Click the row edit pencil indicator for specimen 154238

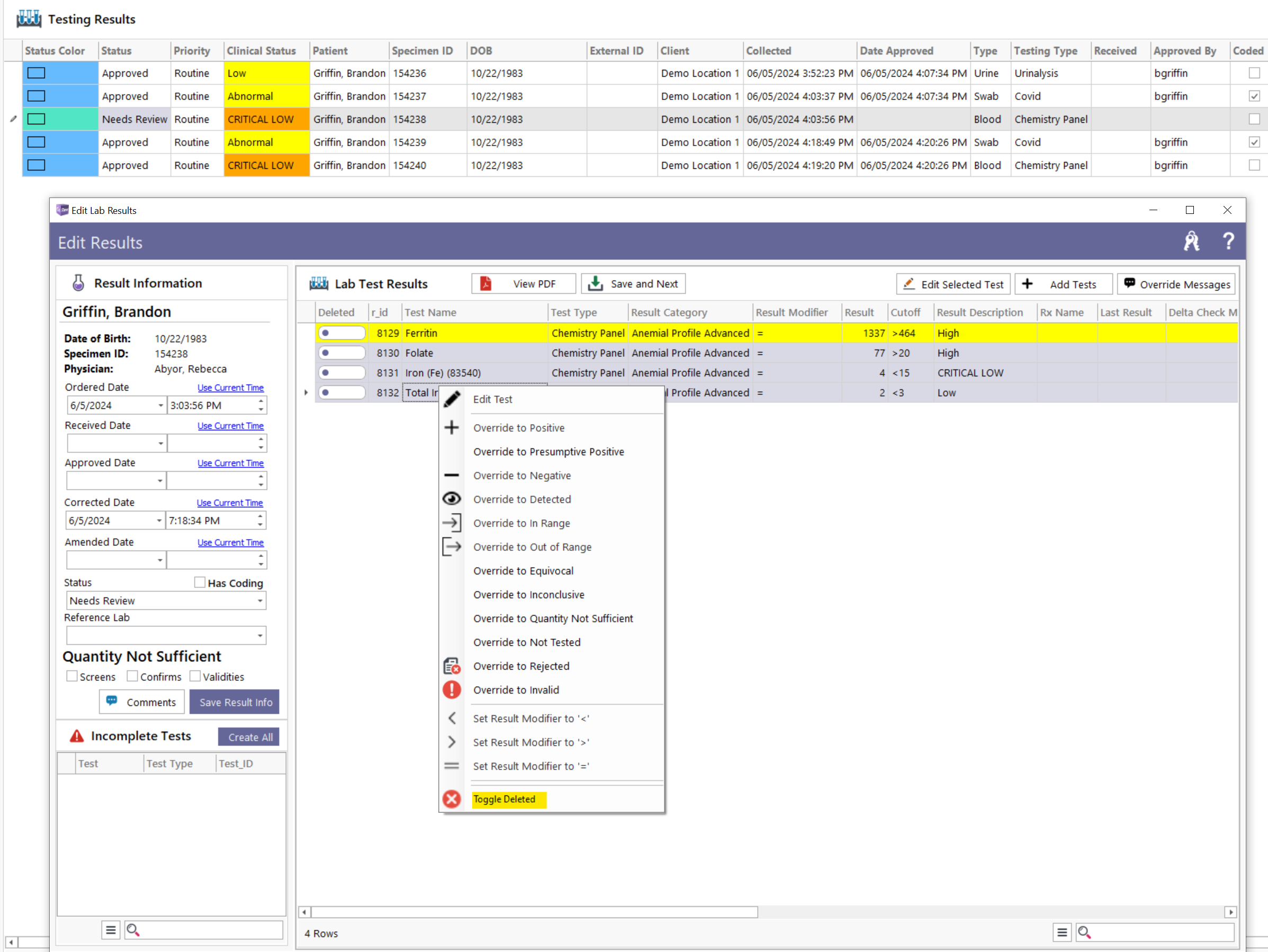13,119
